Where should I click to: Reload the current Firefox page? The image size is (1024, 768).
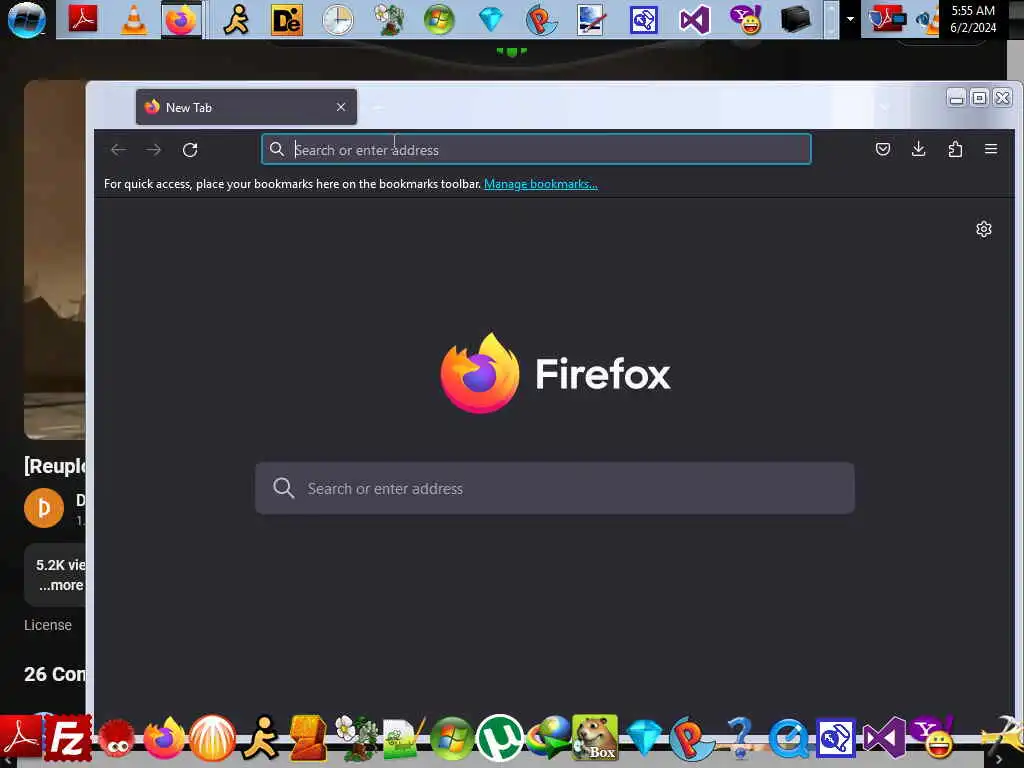click(x=190, y=150)
